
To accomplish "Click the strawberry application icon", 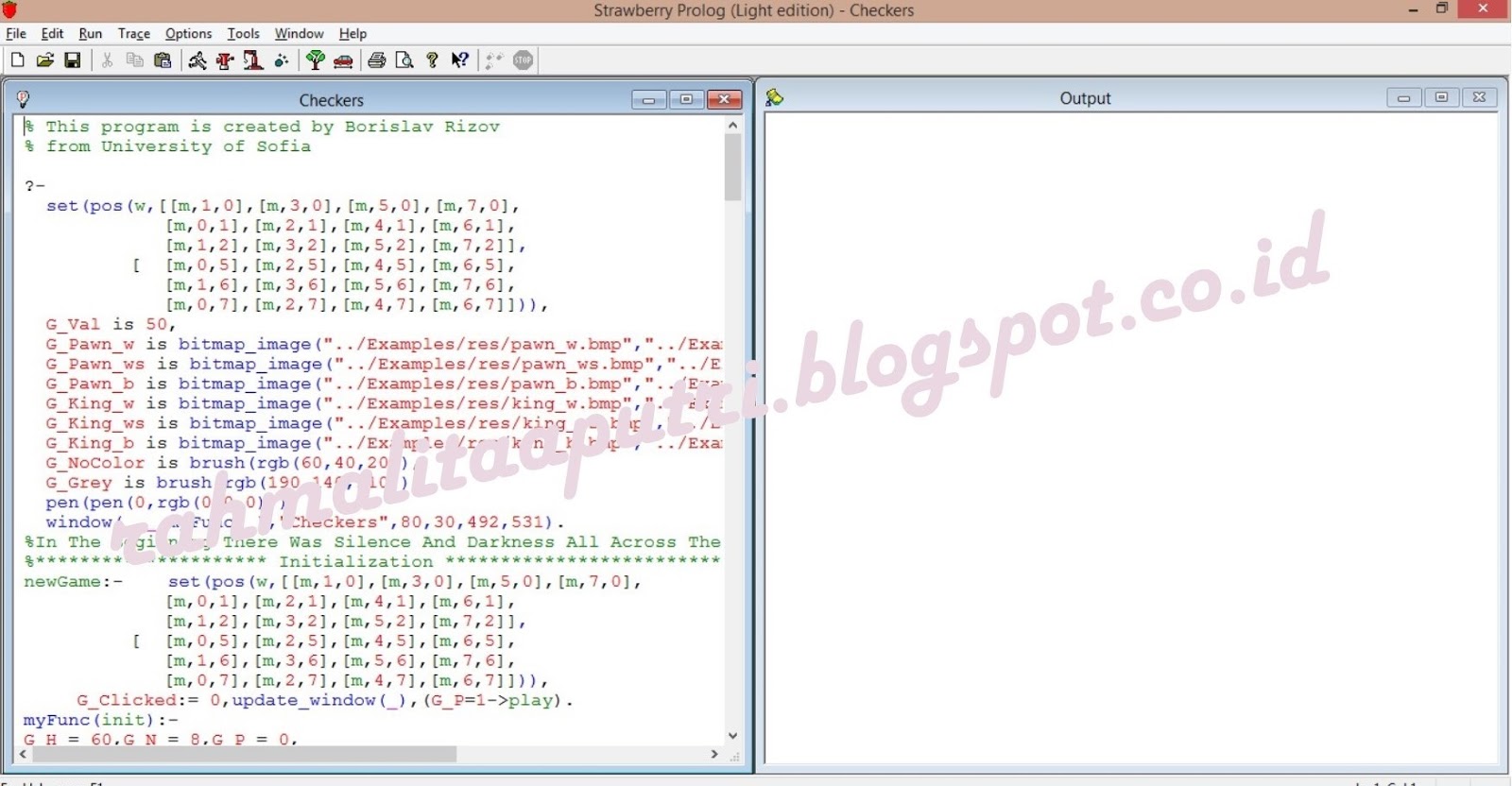I will tap(10, 9).
